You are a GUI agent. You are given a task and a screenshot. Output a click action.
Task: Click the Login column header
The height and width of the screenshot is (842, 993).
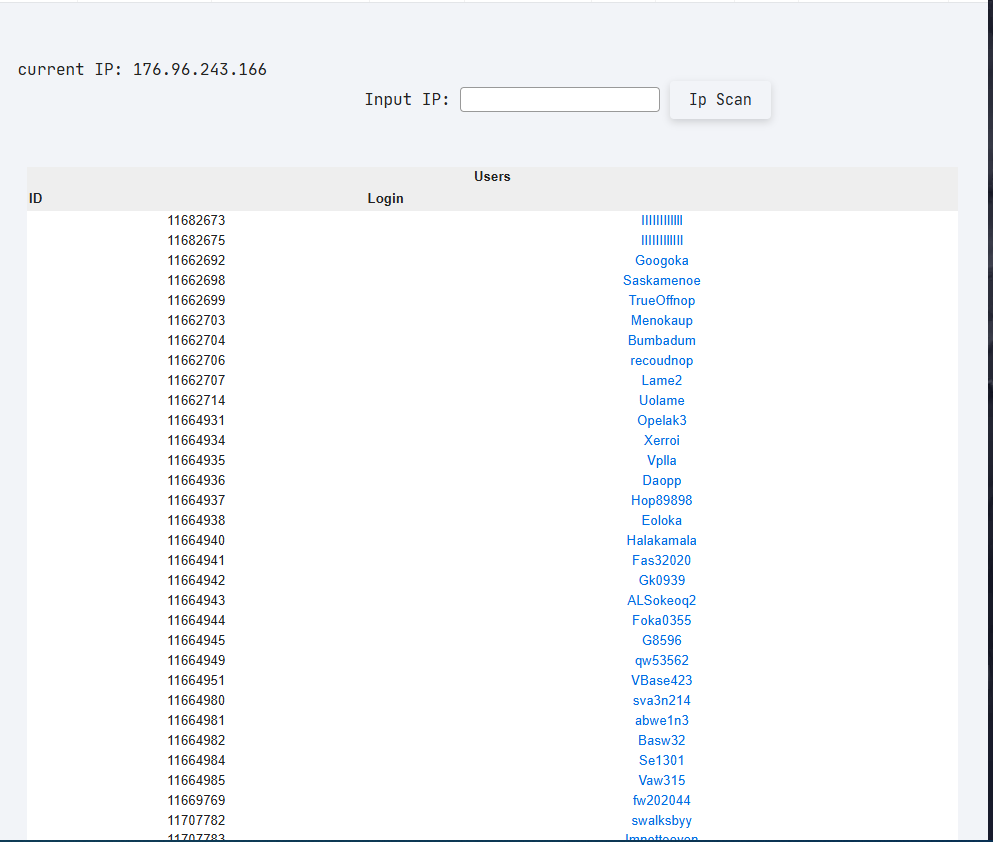click(386, 199)
